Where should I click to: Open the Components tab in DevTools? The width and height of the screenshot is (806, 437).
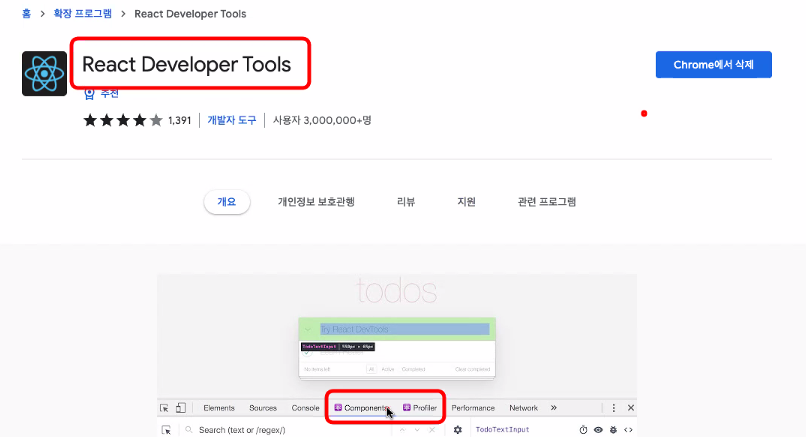click(x=361, y=408)
